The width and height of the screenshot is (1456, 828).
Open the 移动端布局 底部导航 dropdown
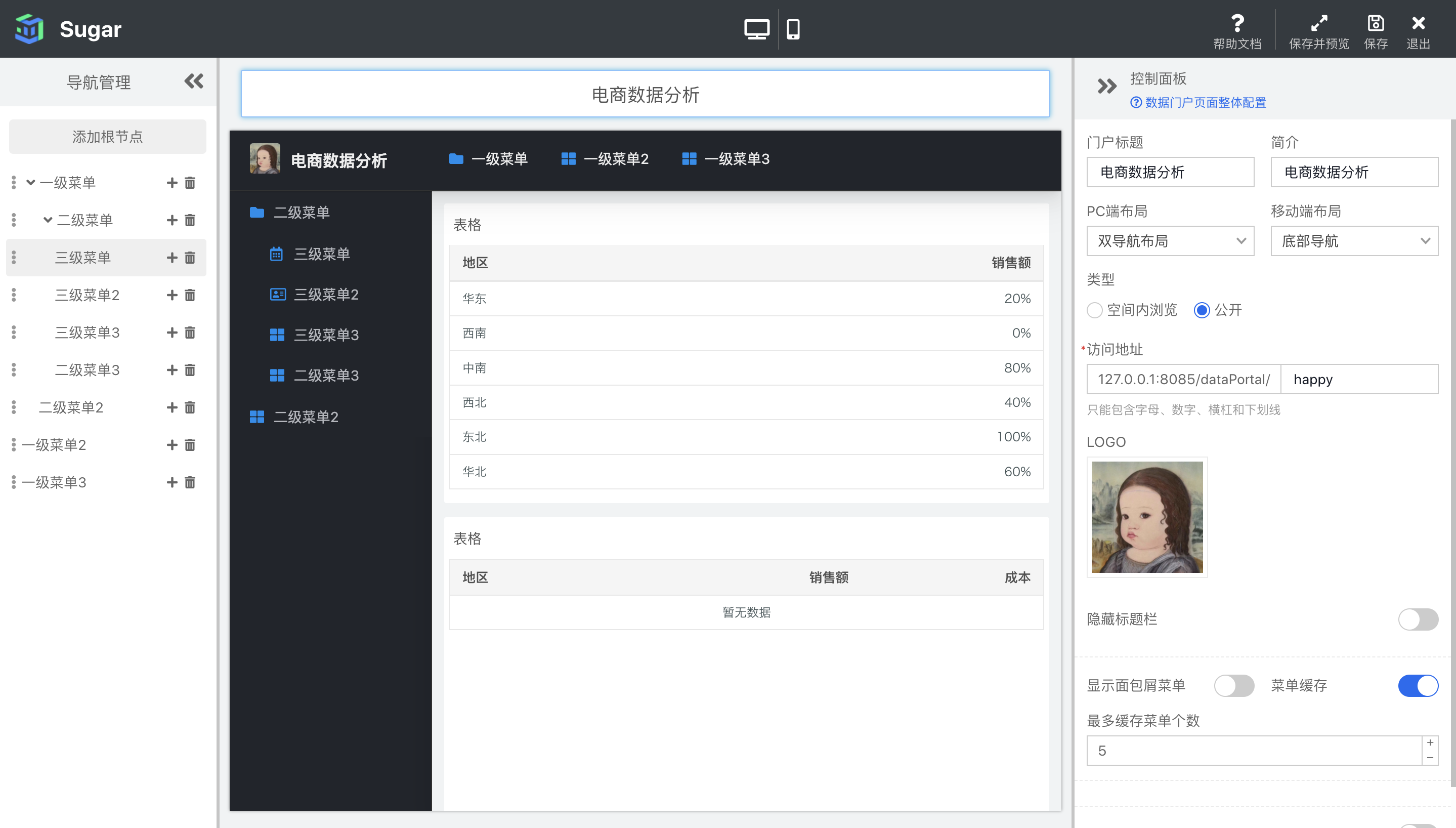tap(1354, 241)
